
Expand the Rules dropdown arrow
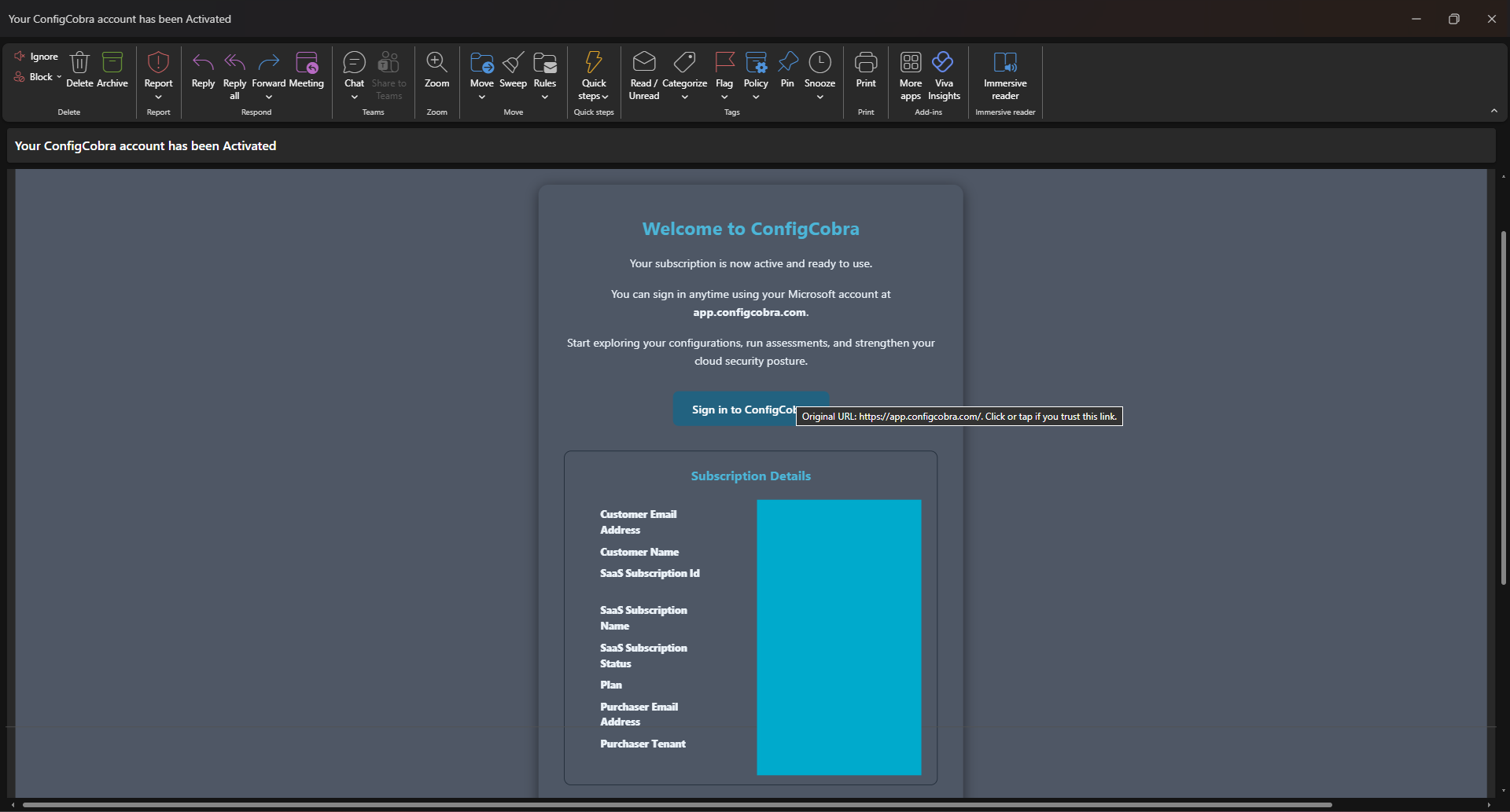pos(545,97)
